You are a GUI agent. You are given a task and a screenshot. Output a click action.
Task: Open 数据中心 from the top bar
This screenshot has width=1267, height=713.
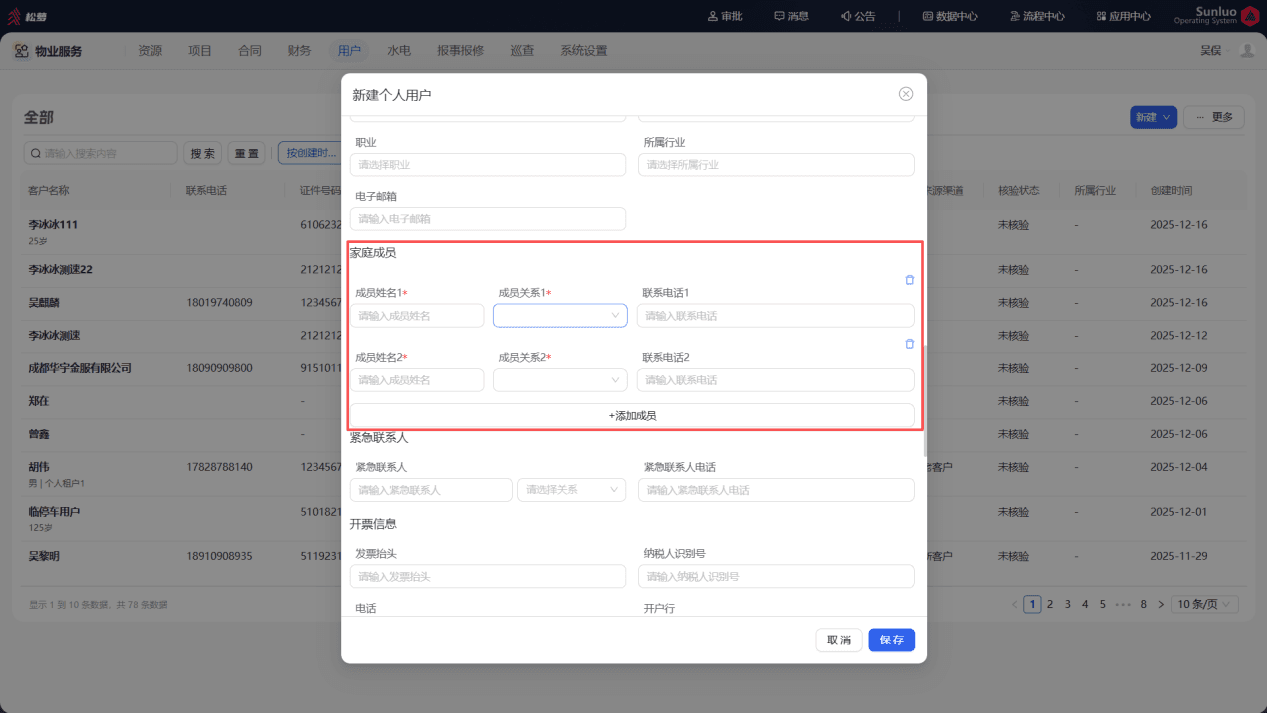point(950,16)
